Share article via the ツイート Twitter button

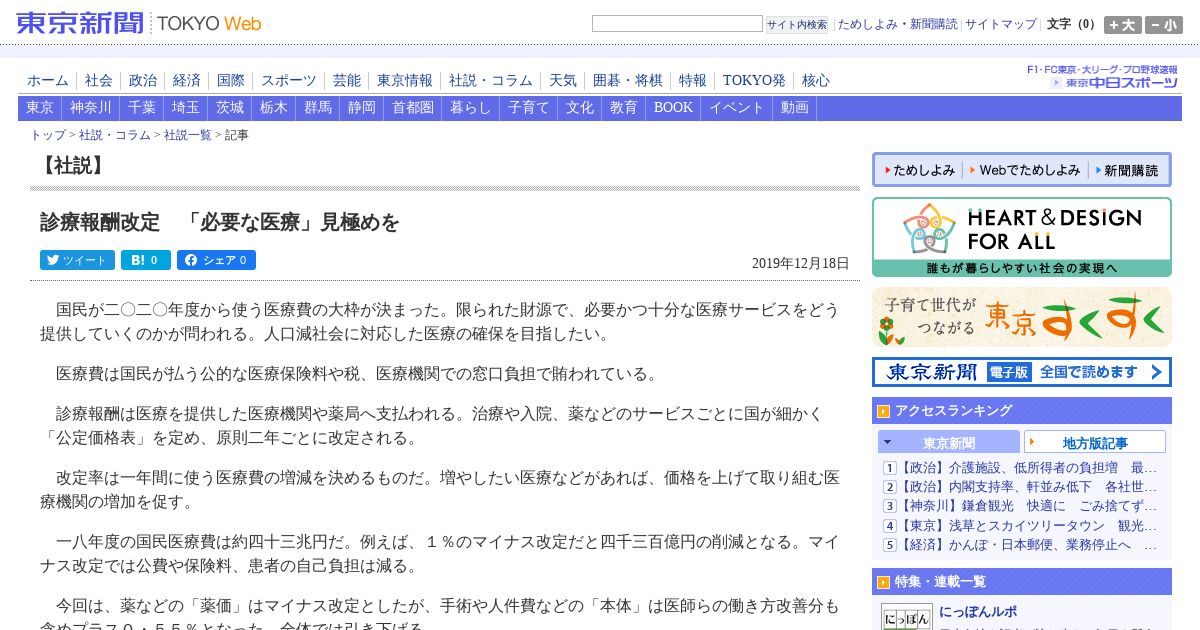tap(77, 260)
